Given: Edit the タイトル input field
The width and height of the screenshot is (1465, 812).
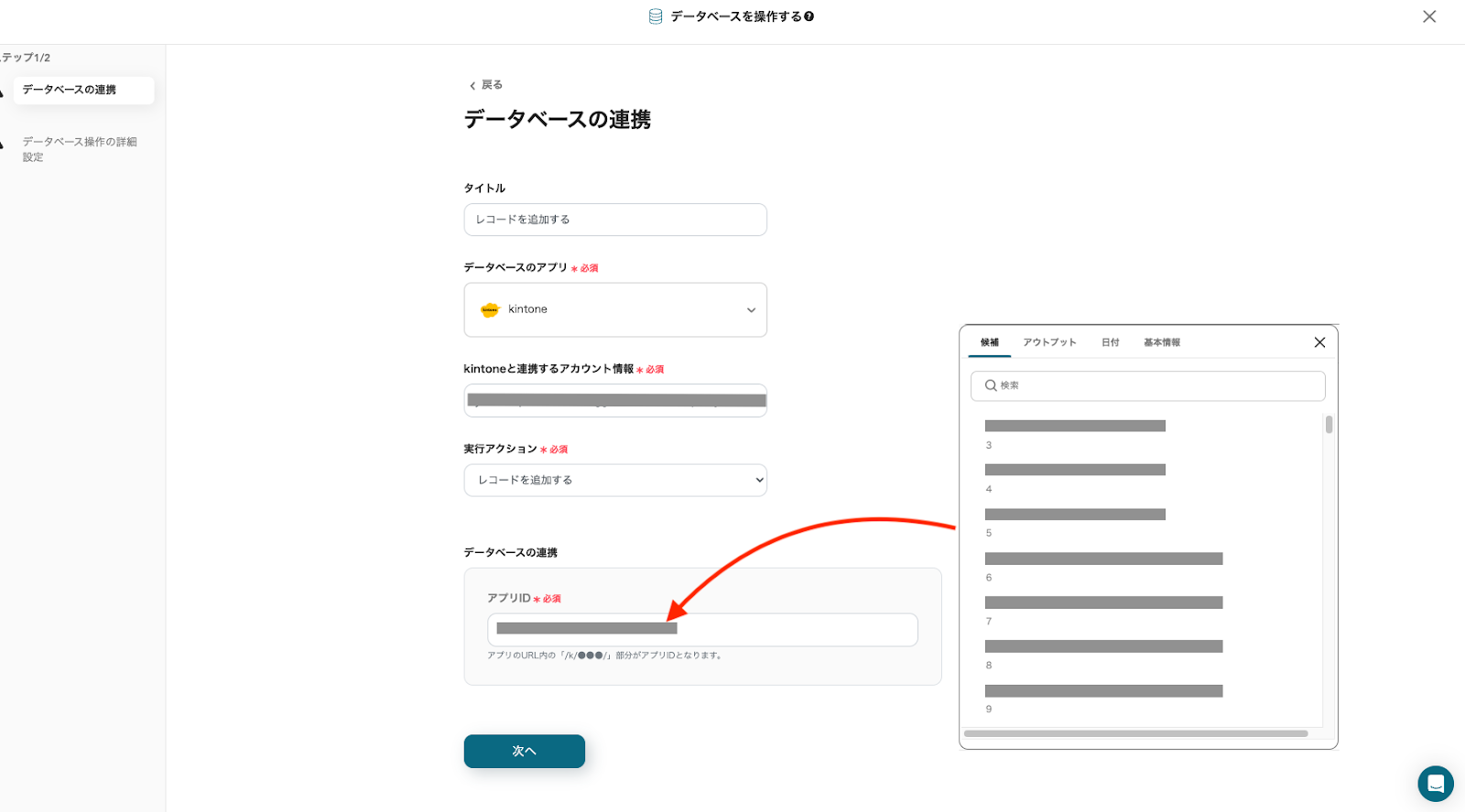Looking at the screenshot, I should pos(615,220).
